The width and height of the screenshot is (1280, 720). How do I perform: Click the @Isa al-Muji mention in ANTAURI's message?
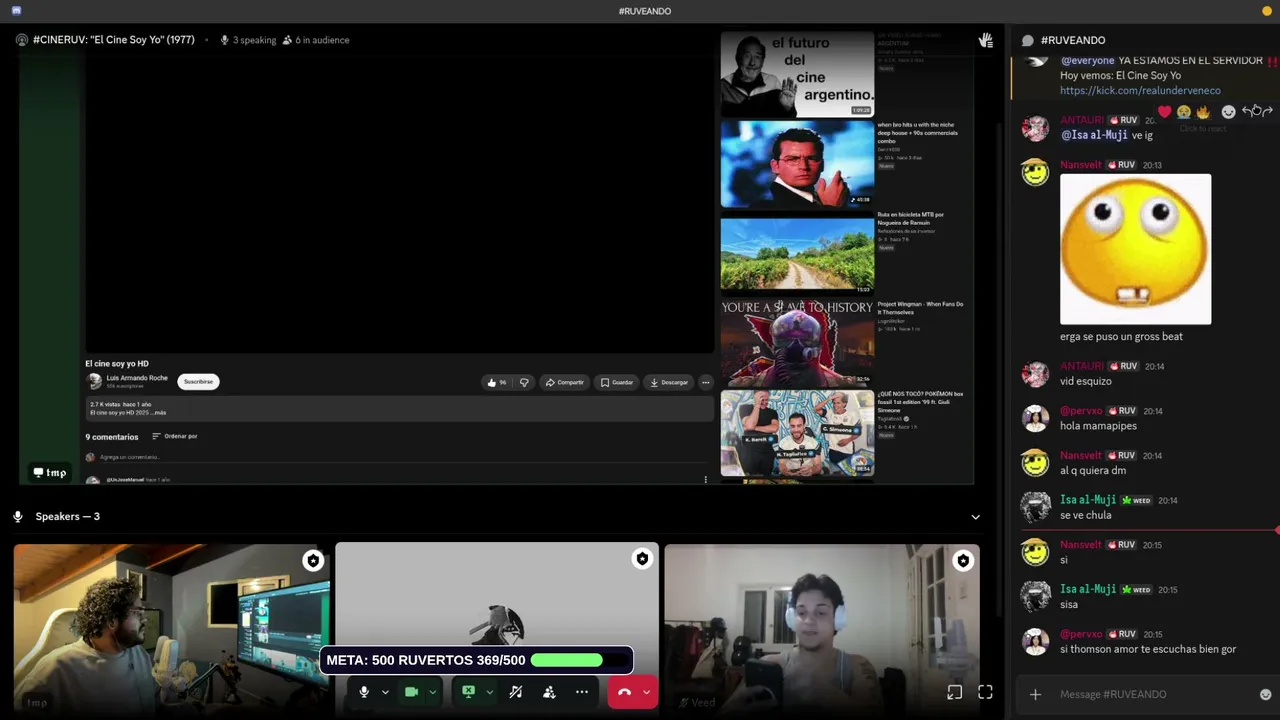pyautogui.click(x=1094, y=135)
